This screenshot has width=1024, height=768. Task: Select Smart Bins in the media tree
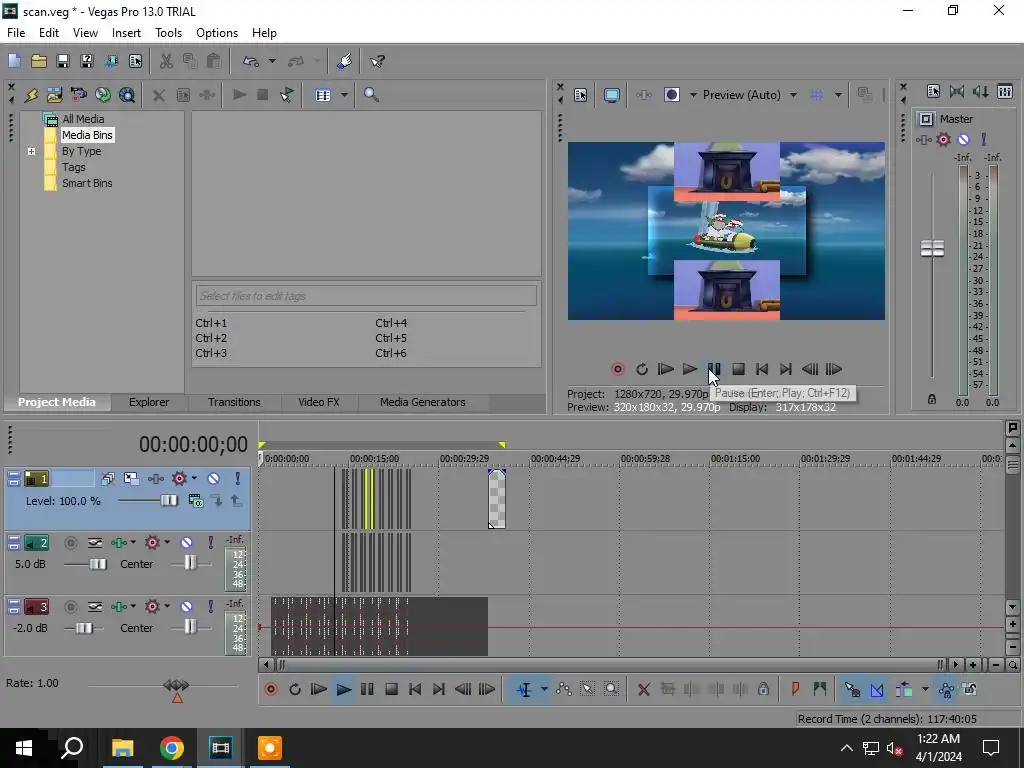click(87, 184)
